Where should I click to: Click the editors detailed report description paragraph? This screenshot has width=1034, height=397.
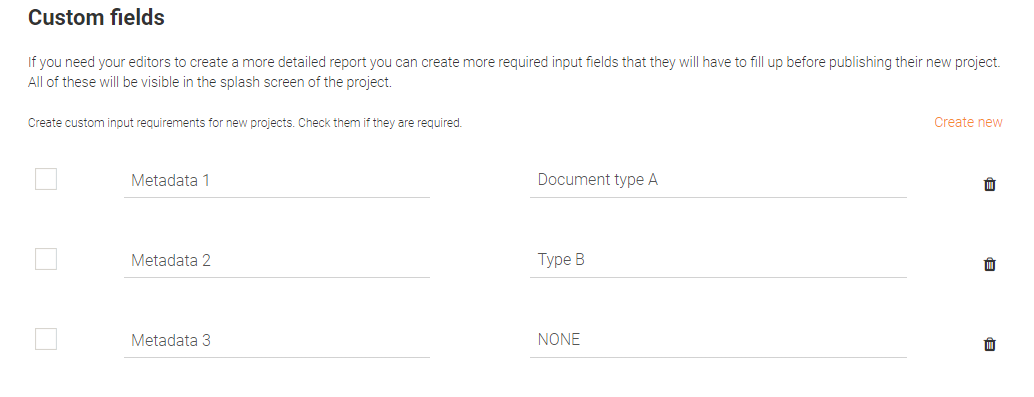pyautogui.click(x=514, y=73)
